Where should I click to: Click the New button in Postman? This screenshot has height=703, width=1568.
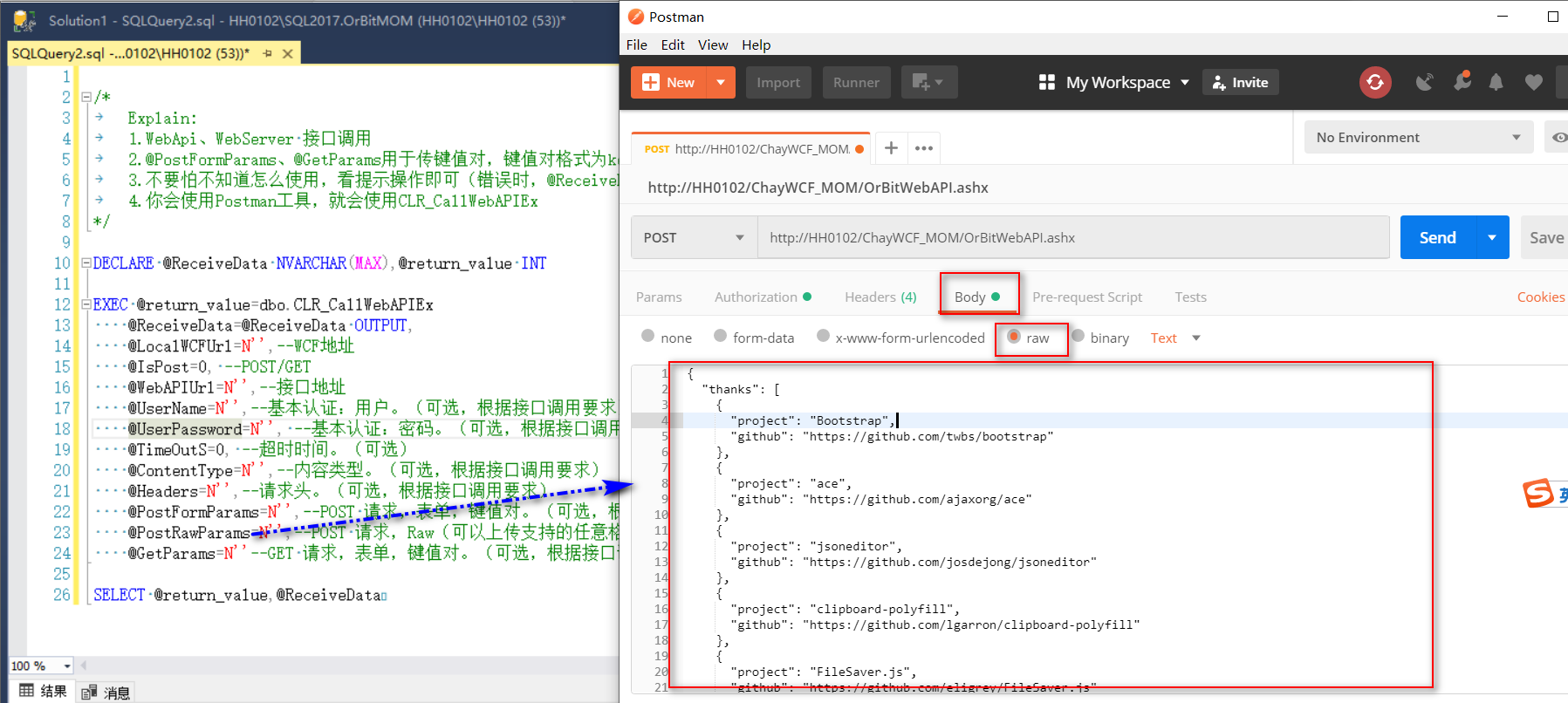pyautogui.click(x=668, y=82)
